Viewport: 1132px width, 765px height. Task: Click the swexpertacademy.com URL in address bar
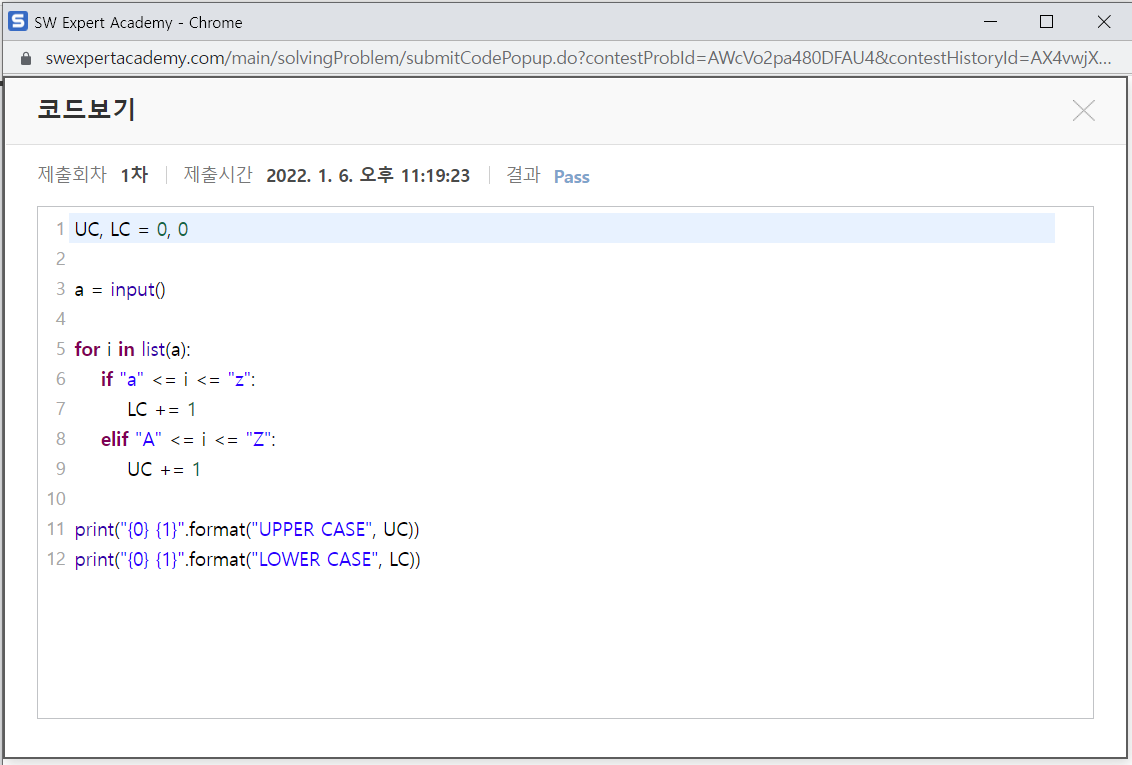tap(578, 58)
